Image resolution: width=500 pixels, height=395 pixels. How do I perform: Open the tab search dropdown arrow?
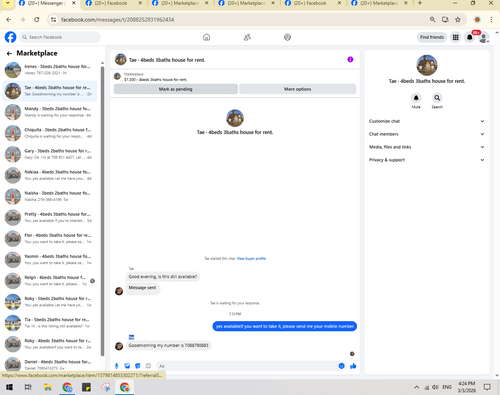click(7, 3)
